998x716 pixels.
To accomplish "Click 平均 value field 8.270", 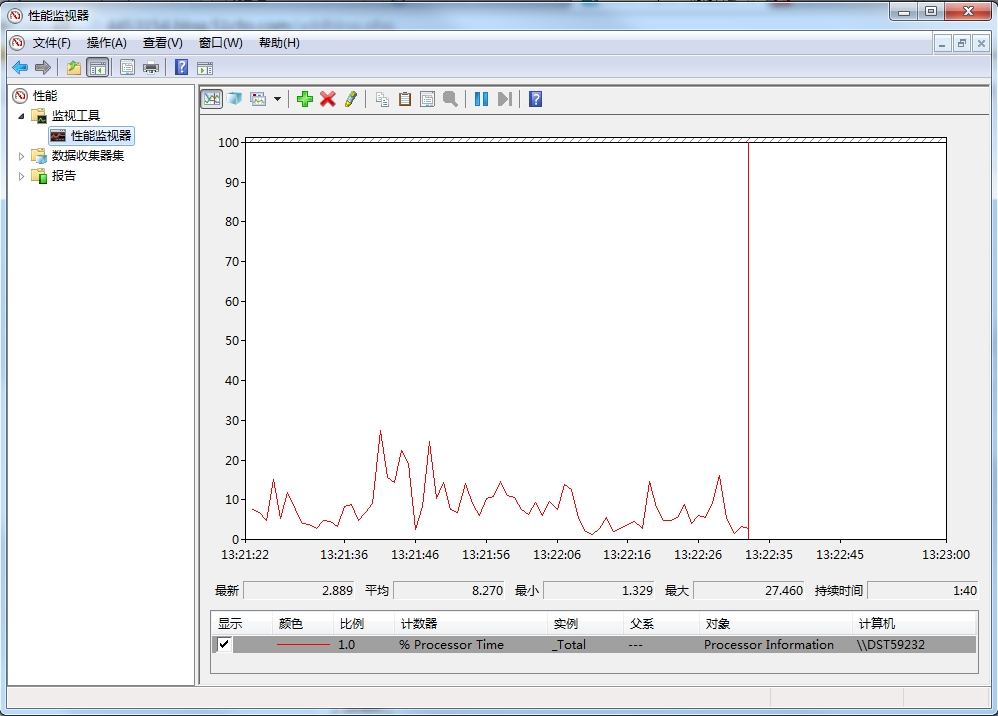I will [449, 591].
